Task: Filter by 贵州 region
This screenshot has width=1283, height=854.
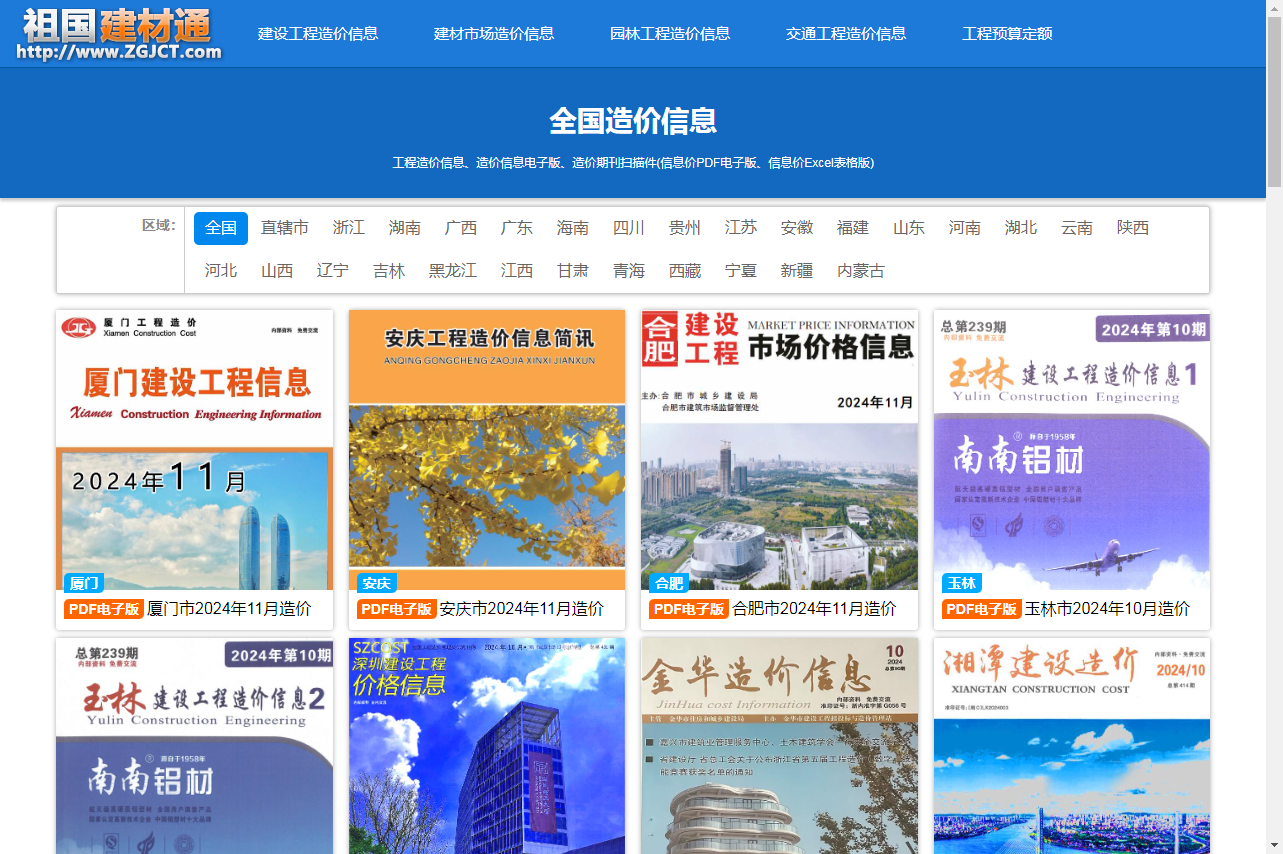Action: pyautogui.click(x=685, y=228)
